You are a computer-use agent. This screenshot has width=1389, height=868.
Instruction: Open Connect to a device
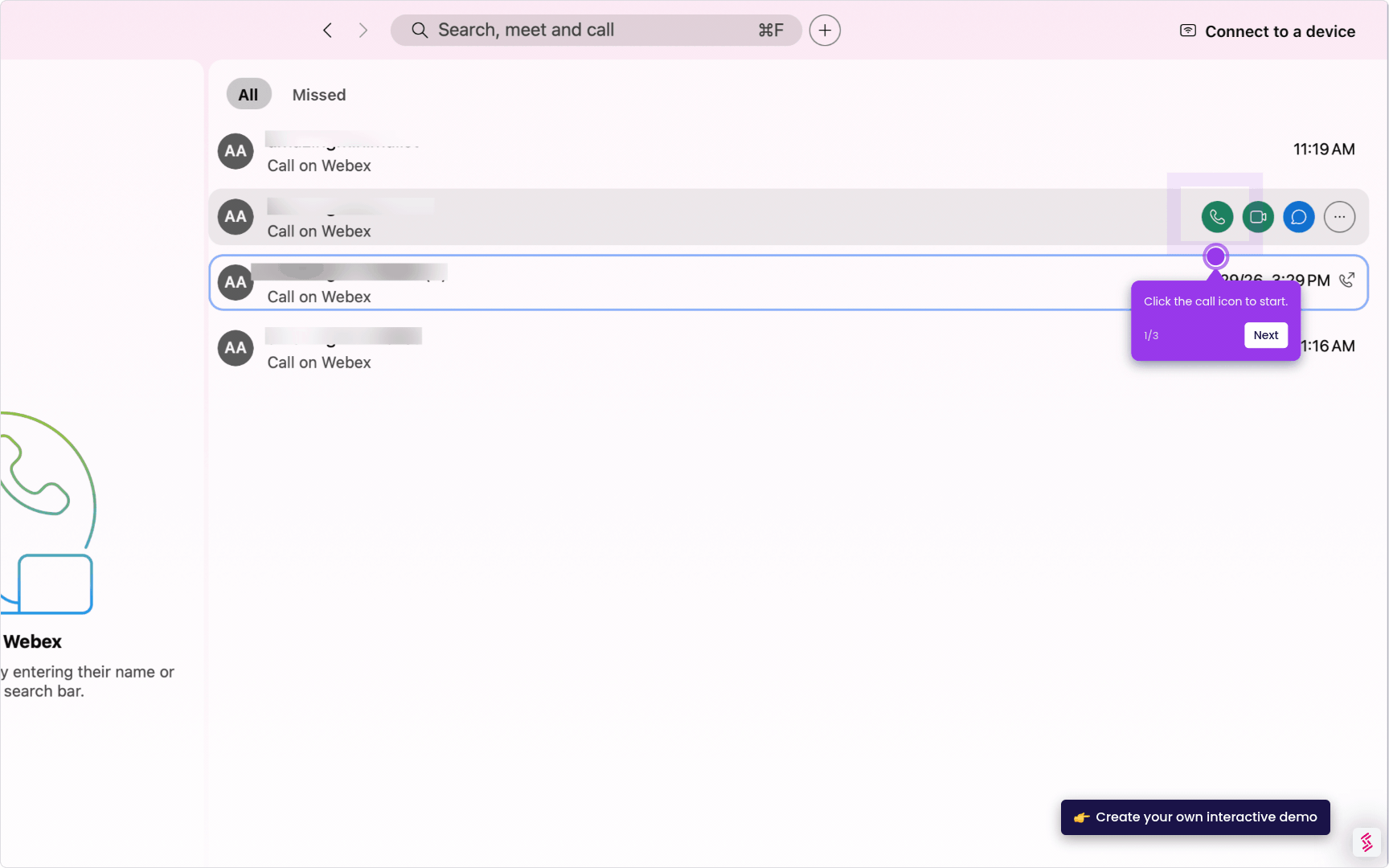tap(1268, 31)
